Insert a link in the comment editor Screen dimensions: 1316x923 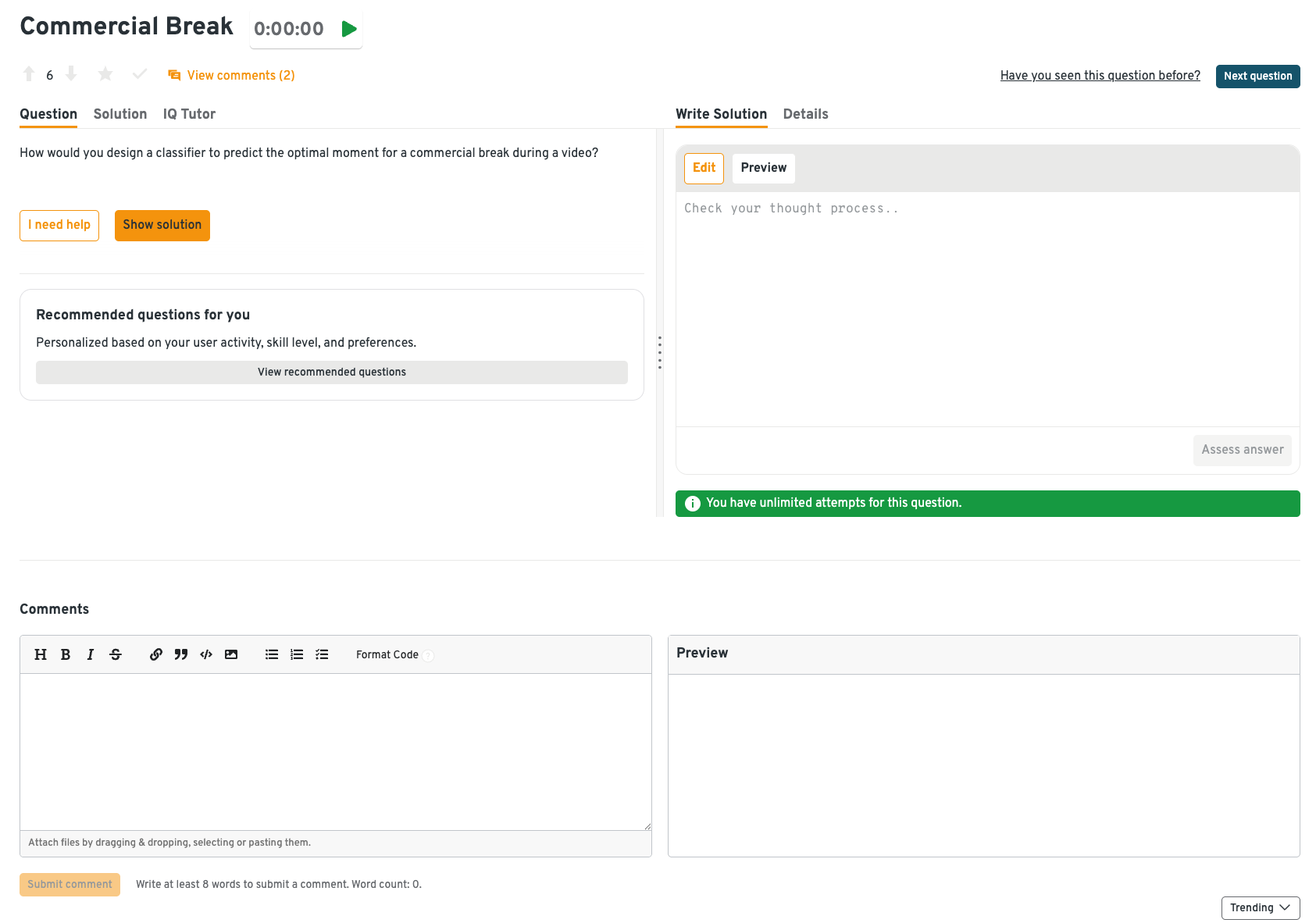pyautogui.click(x=156, y=654)
